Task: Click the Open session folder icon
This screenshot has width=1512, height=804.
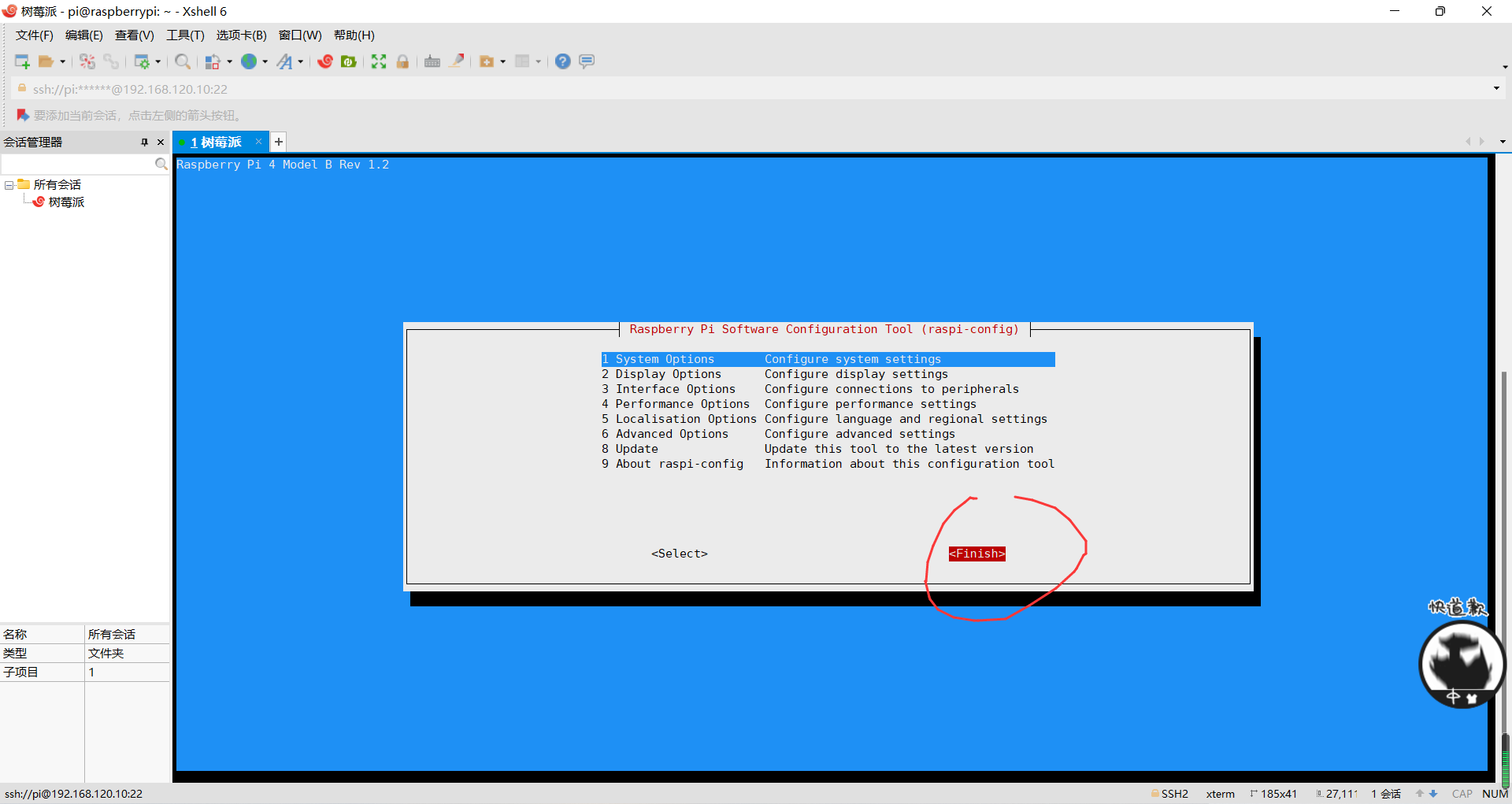Action: (46, 61)
